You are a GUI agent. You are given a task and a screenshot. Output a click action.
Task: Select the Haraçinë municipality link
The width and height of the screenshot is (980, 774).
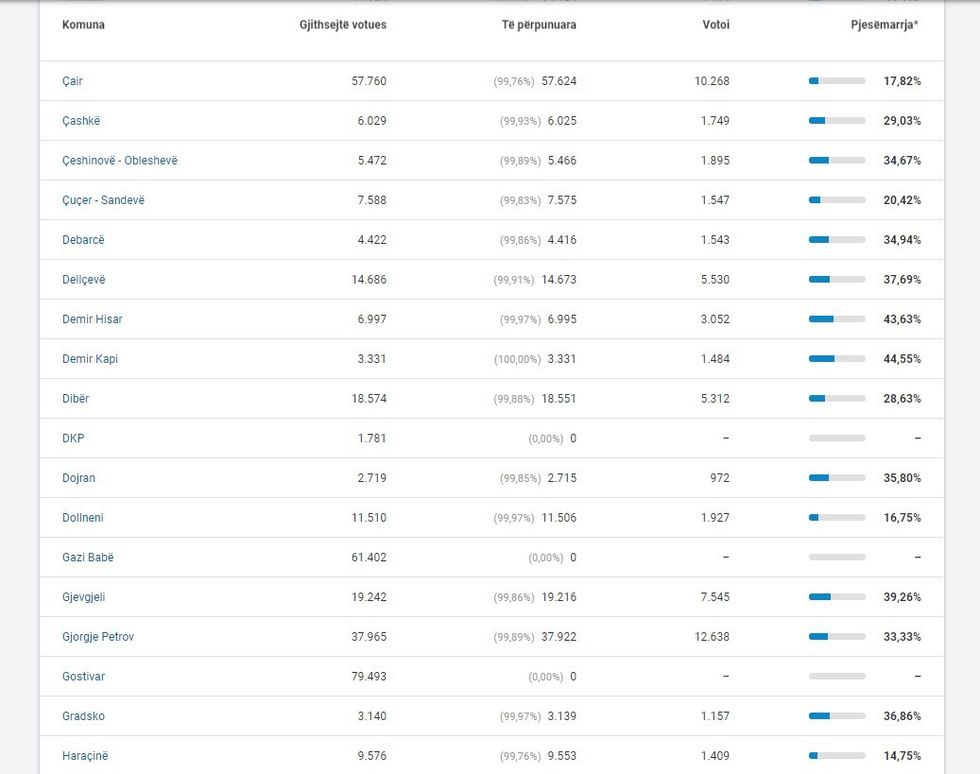[x=85, y=756]
